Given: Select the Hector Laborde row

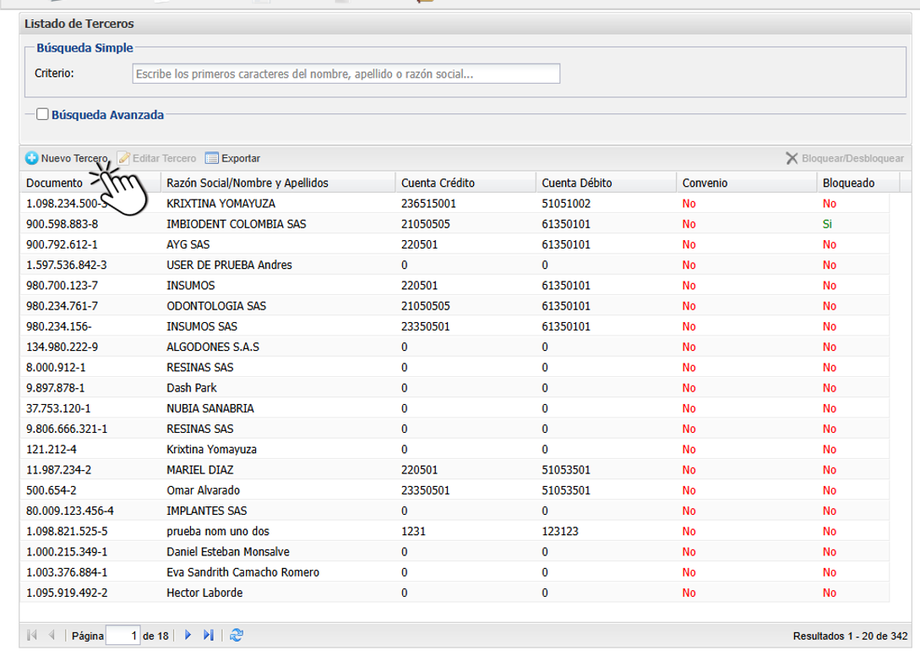Looking at the screenshot, I should (x=455, y=593).
